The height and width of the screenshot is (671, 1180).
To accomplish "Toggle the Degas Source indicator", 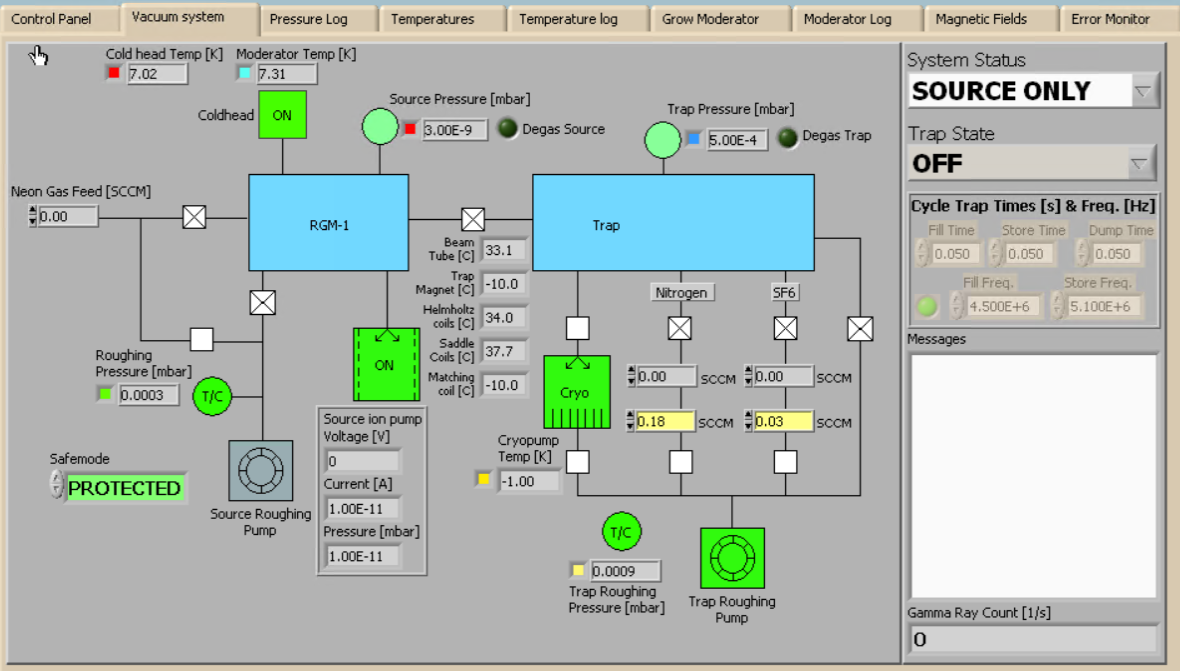I will (508, 129).
